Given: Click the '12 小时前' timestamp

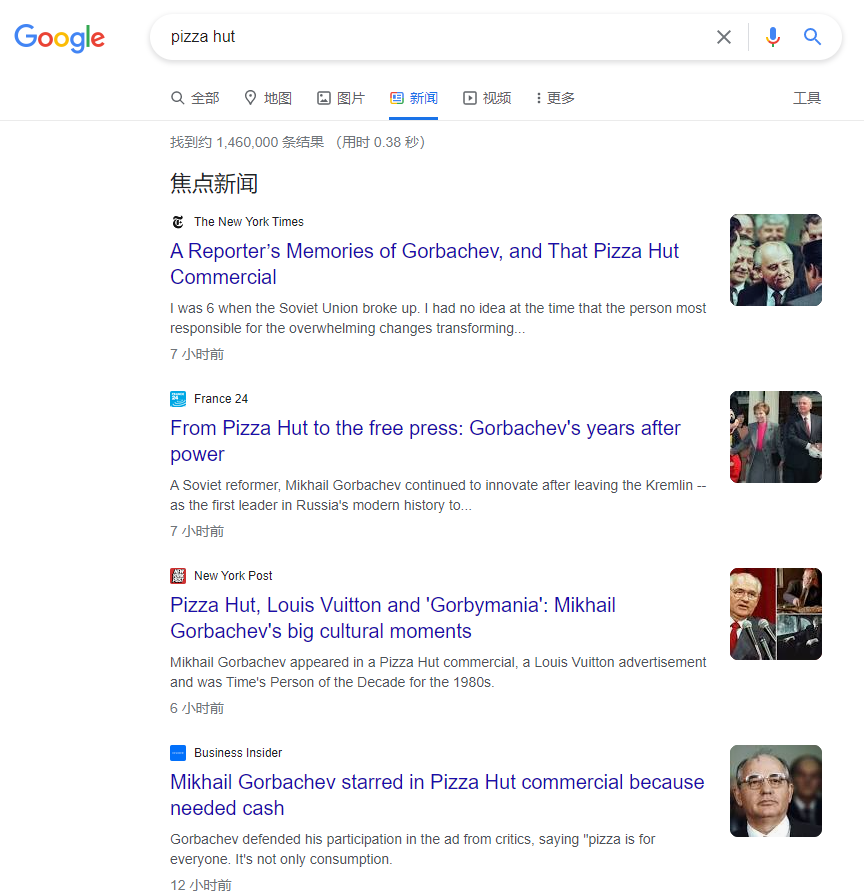Looking at the screenshot, I should 201,886.
